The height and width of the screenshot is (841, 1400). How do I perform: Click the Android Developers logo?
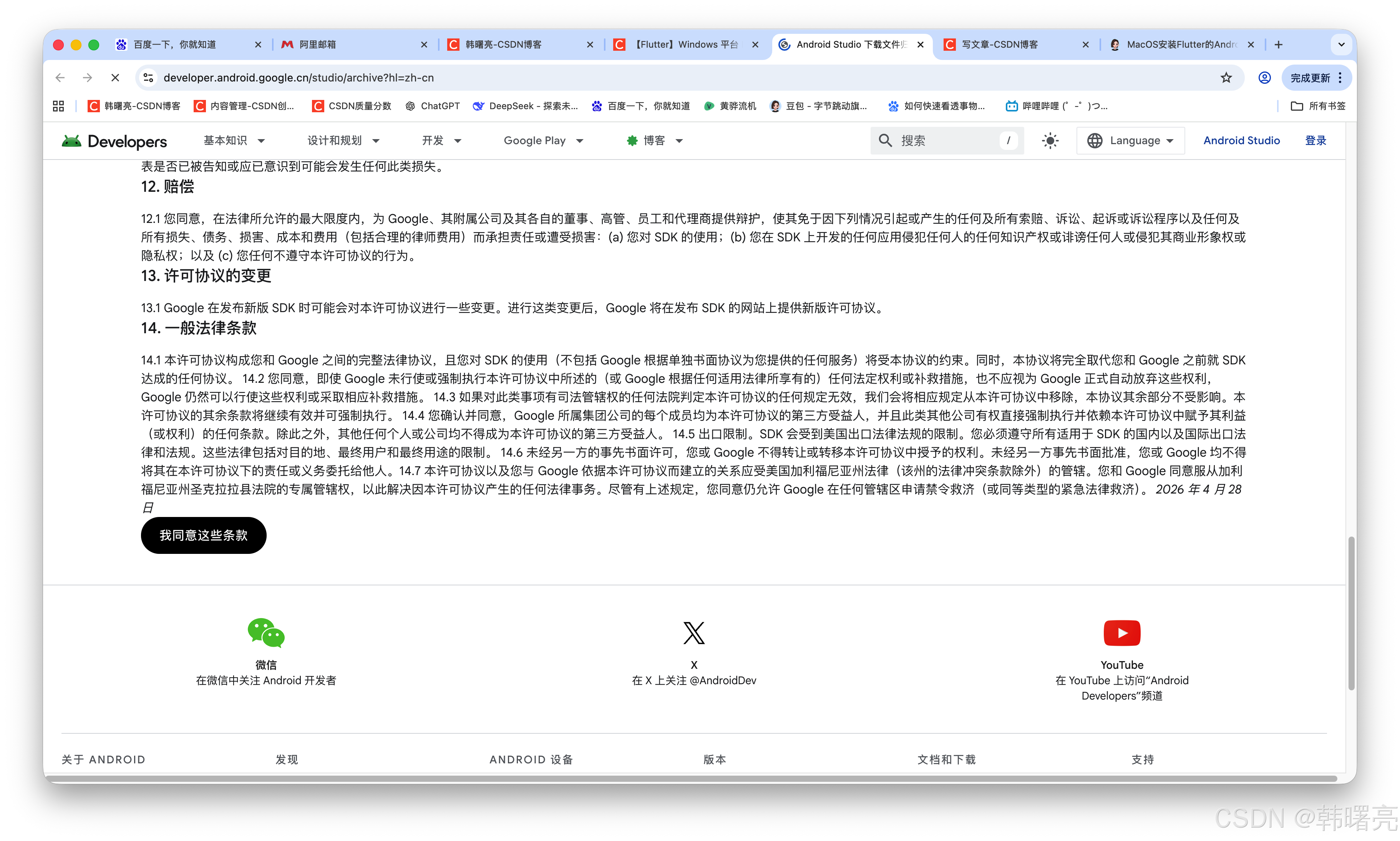[x=114, y=141]
